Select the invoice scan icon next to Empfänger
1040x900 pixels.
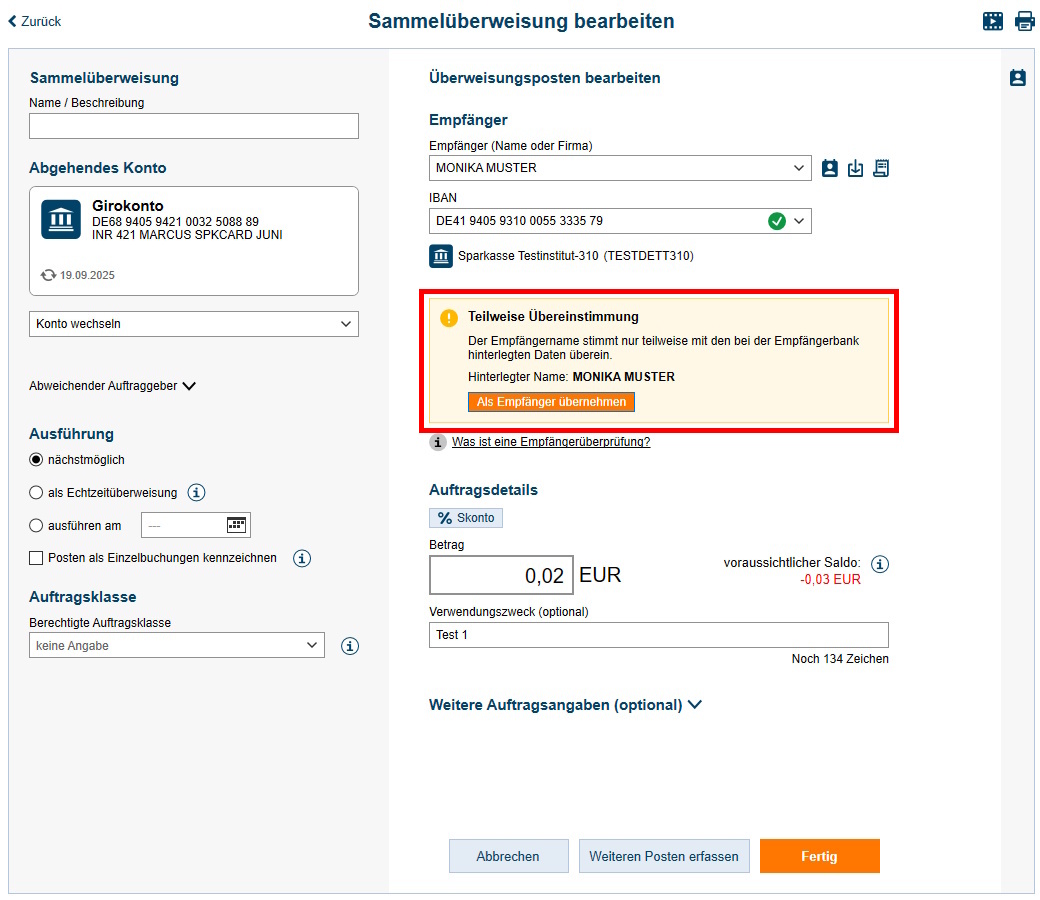pyautogui.click(x=881, y=168)
